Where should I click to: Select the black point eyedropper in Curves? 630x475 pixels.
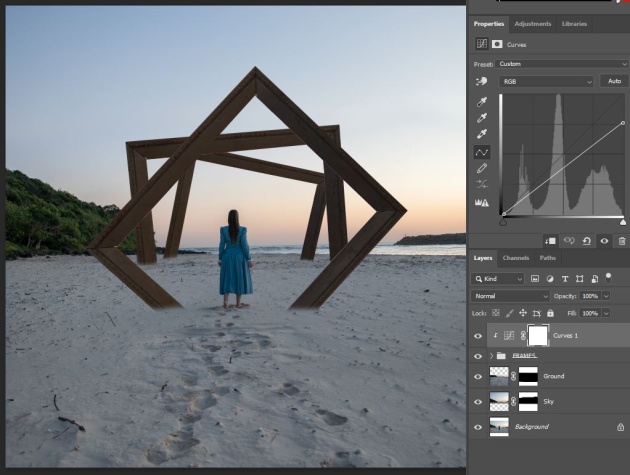coord(482,101)
